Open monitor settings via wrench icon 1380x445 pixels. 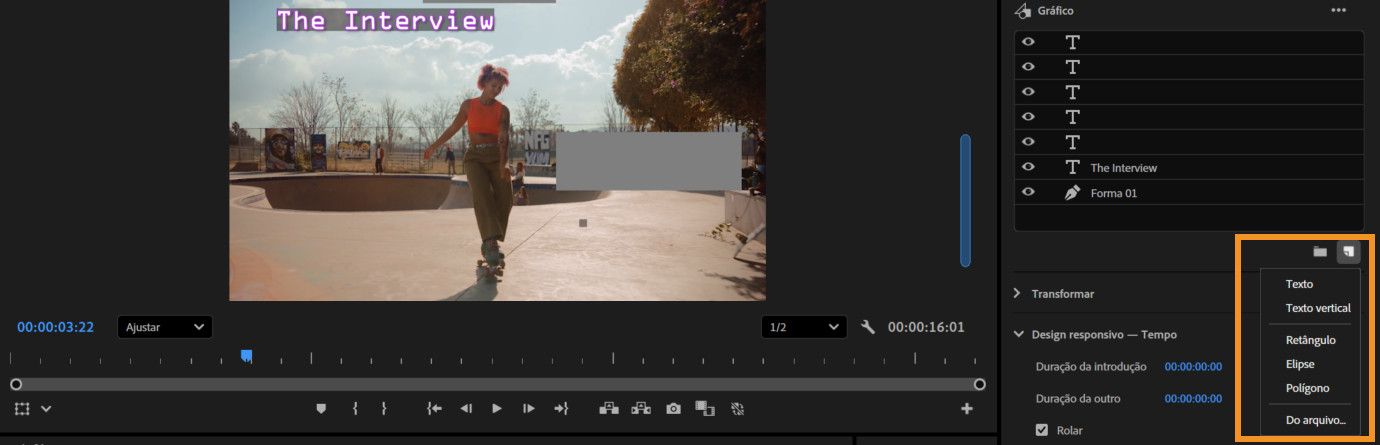[x=868, y=327]
